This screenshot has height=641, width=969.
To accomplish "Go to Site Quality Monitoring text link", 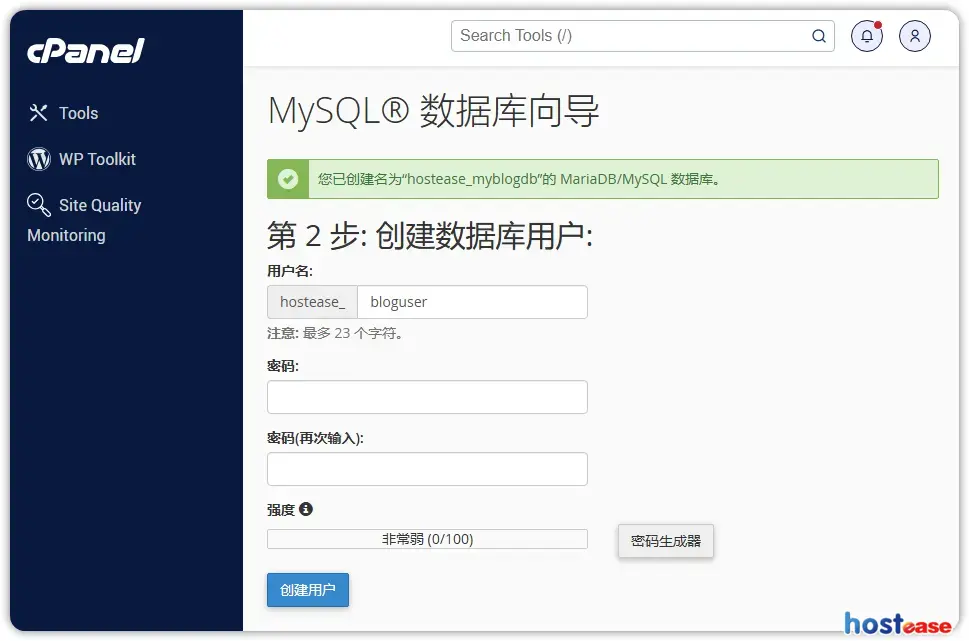I will click(99, 206).
